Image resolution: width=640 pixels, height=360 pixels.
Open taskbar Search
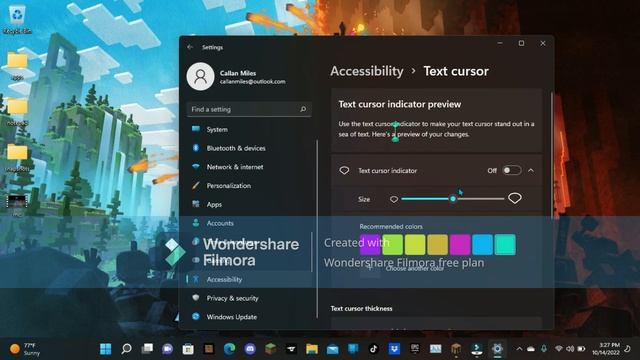point(127,349)
